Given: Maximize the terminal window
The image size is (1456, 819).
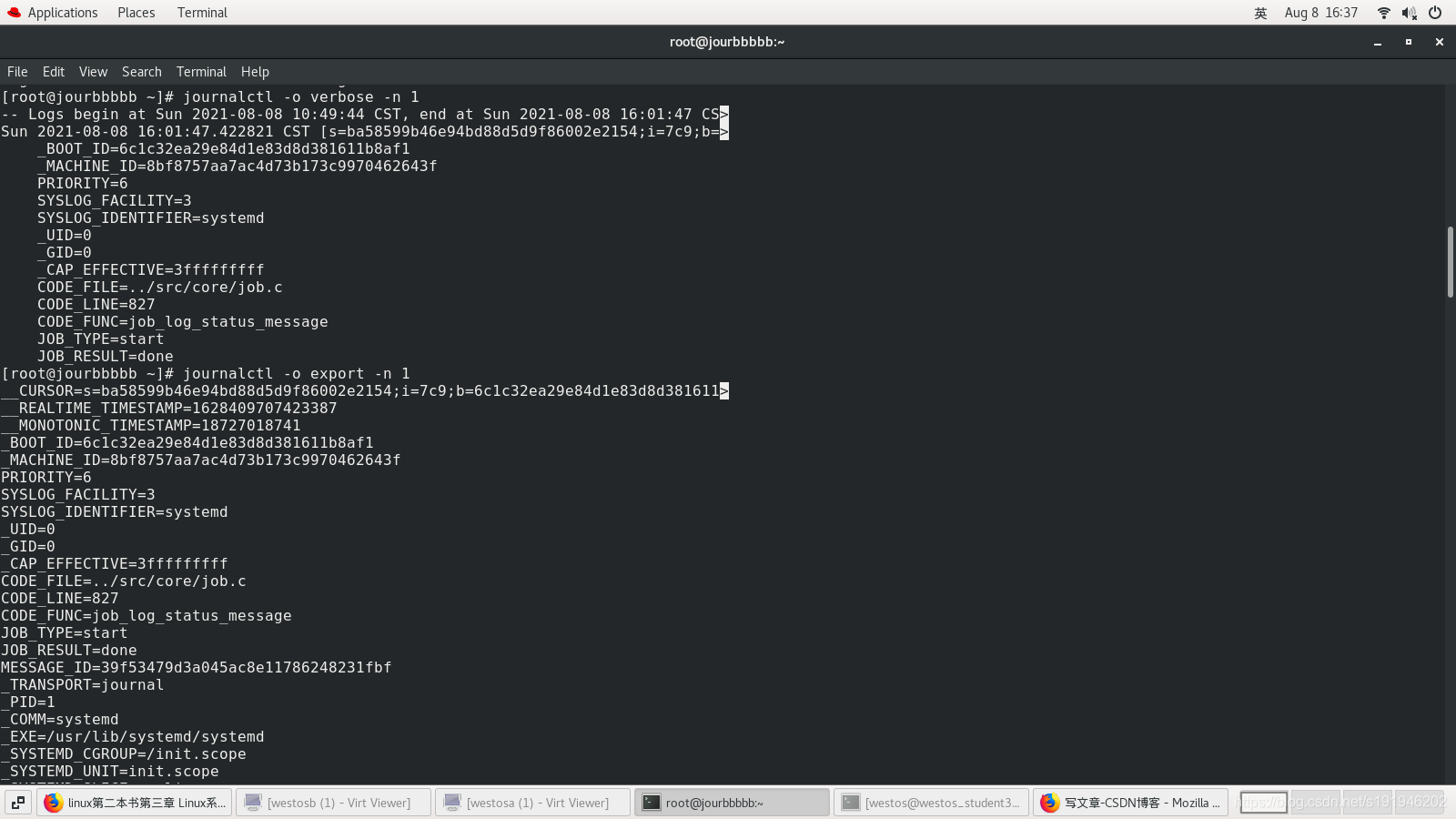Looking at the screenshot, I should click(x=1409, y=42).
